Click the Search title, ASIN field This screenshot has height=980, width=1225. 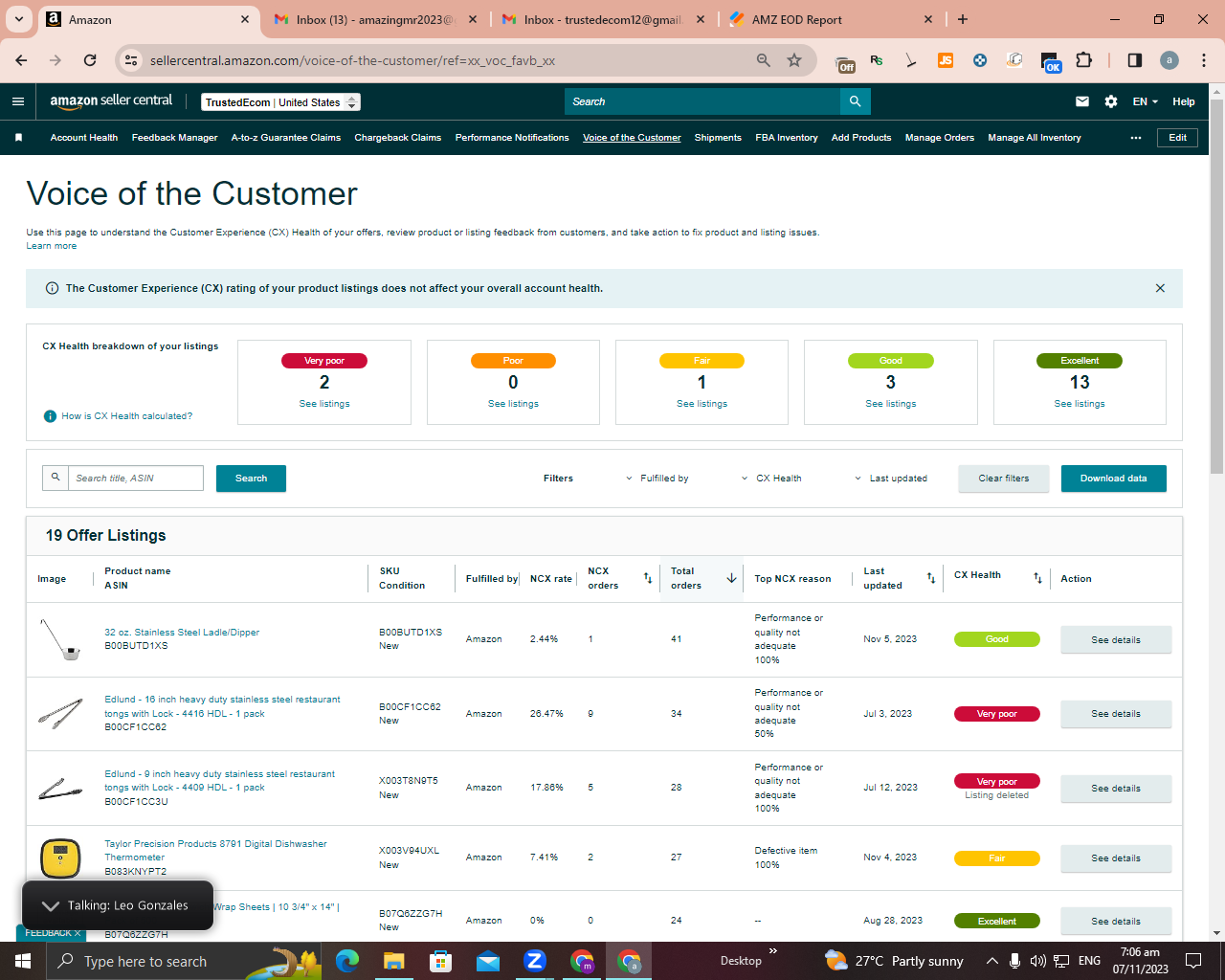pyautogui.click(x=136, y=478)
